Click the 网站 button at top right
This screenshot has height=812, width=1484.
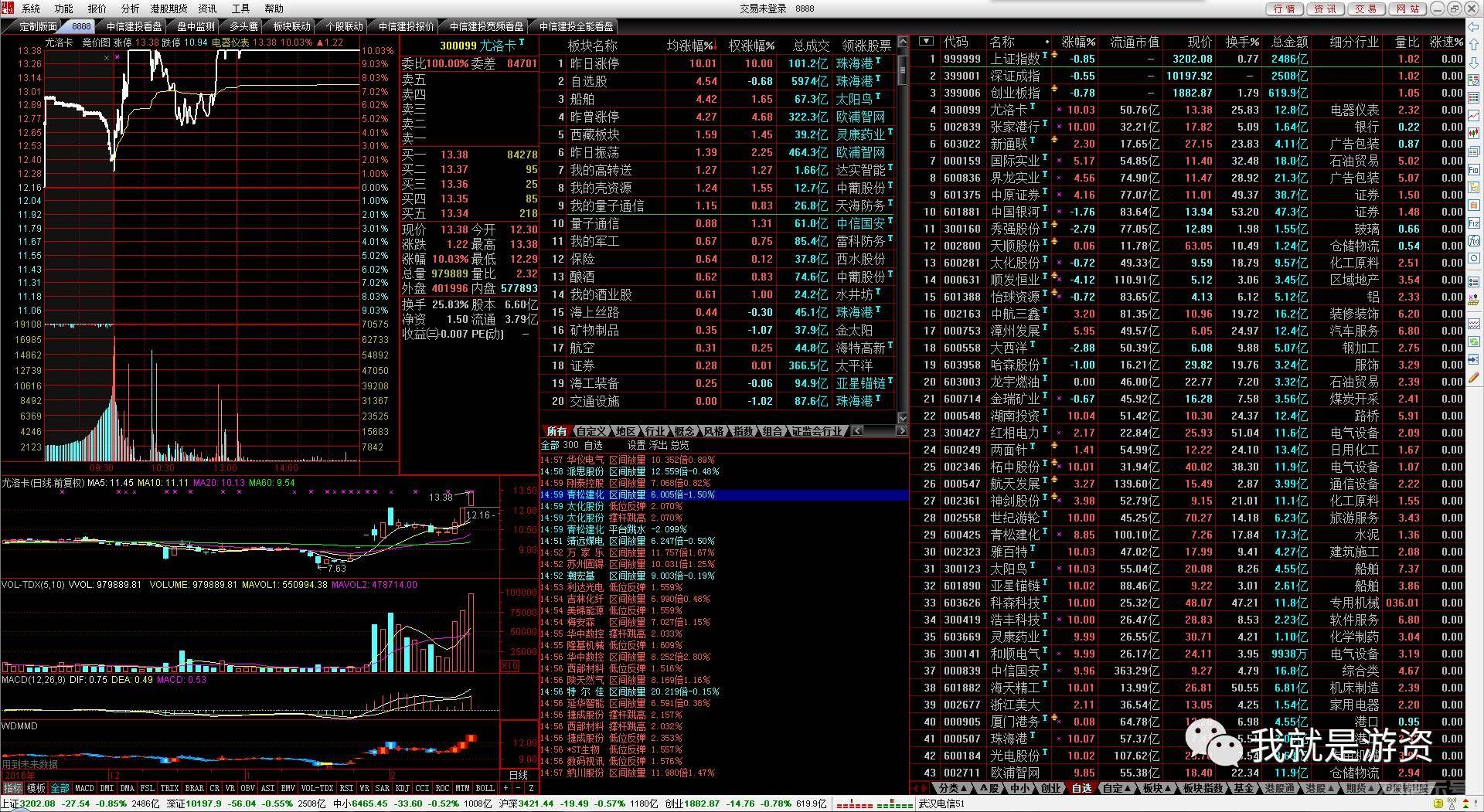click(1407, 8)
